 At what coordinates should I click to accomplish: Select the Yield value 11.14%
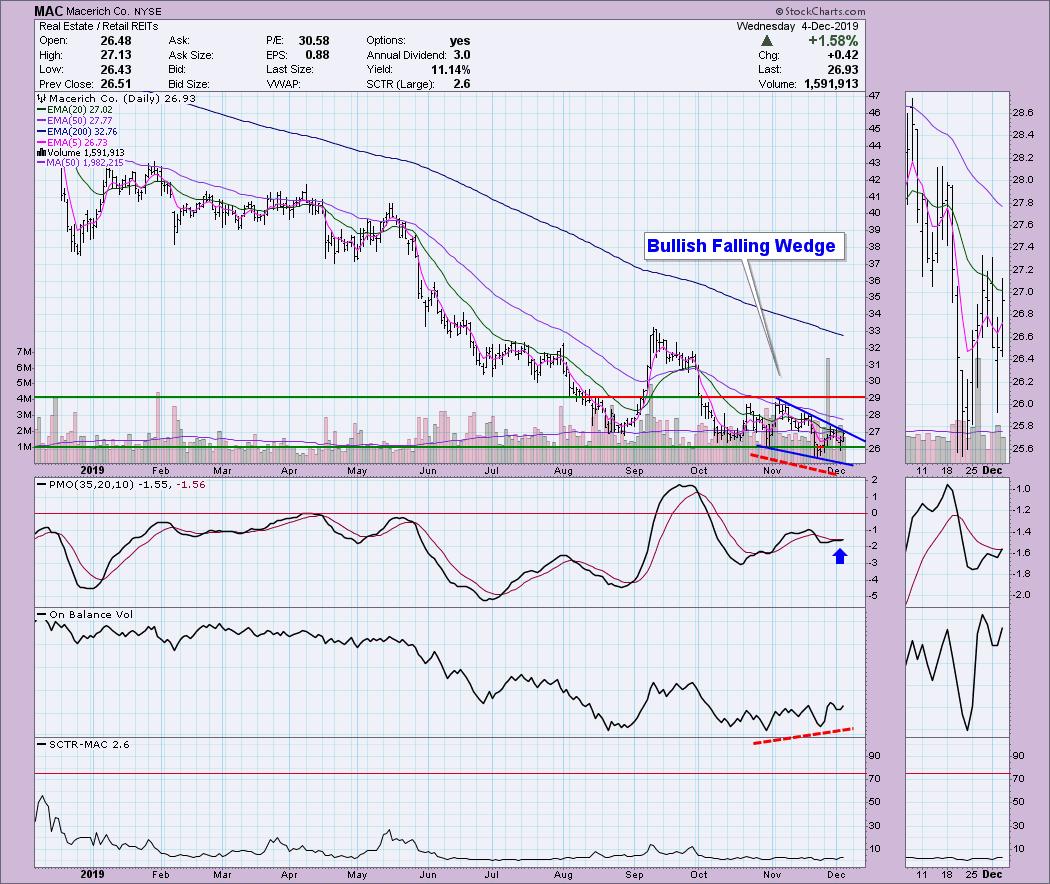pos(450,70)
